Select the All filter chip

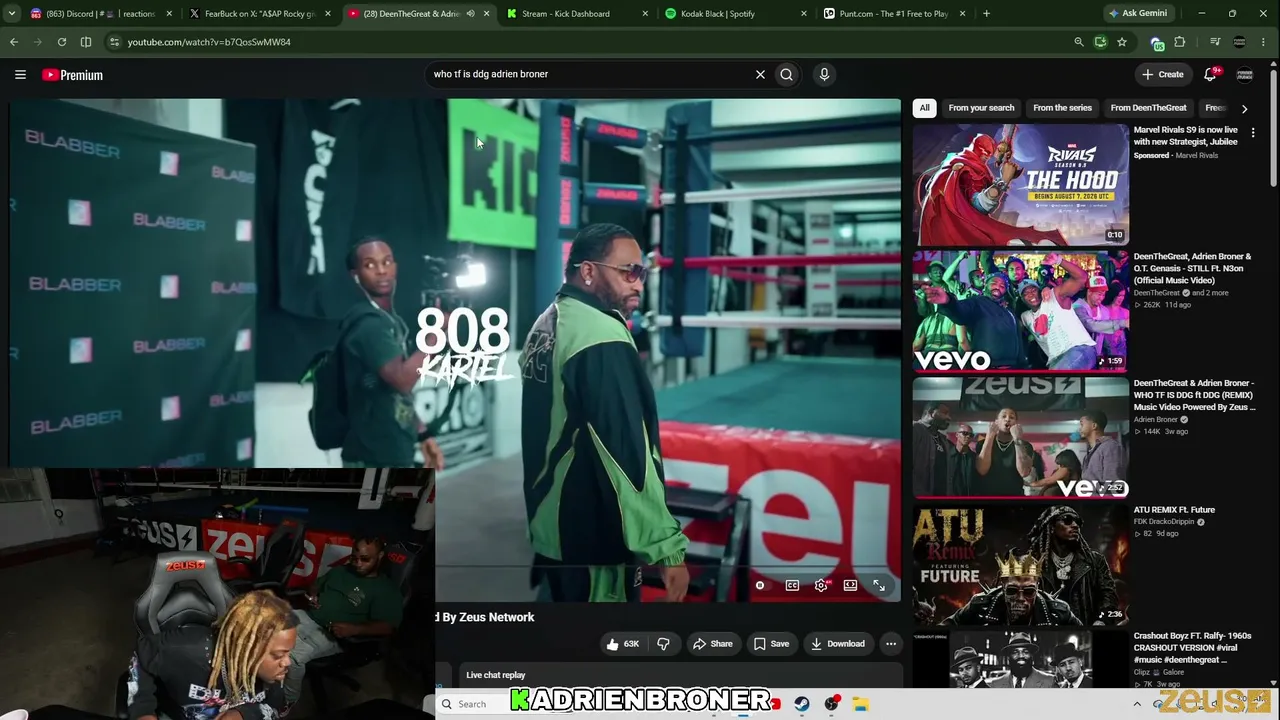(x=925, y=108)
